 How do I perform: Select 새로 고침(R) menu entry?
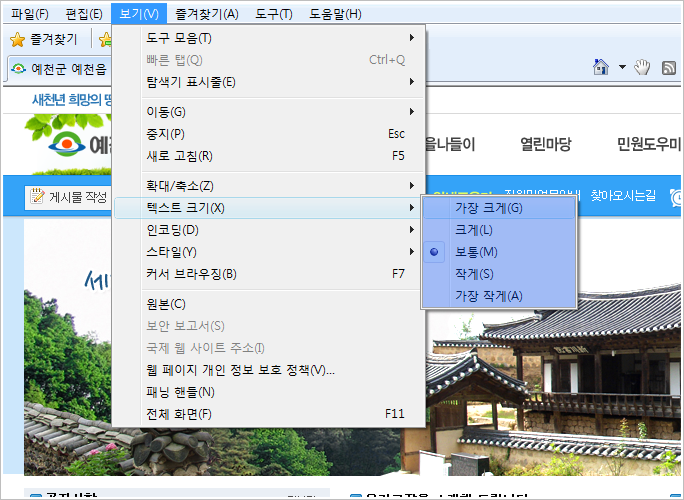[269, 156]
